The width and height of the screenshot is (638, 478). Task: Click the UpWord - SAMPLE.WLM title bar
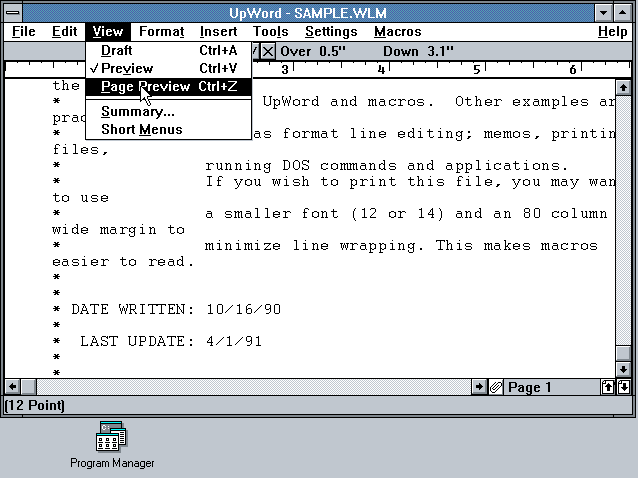(308, 13)
